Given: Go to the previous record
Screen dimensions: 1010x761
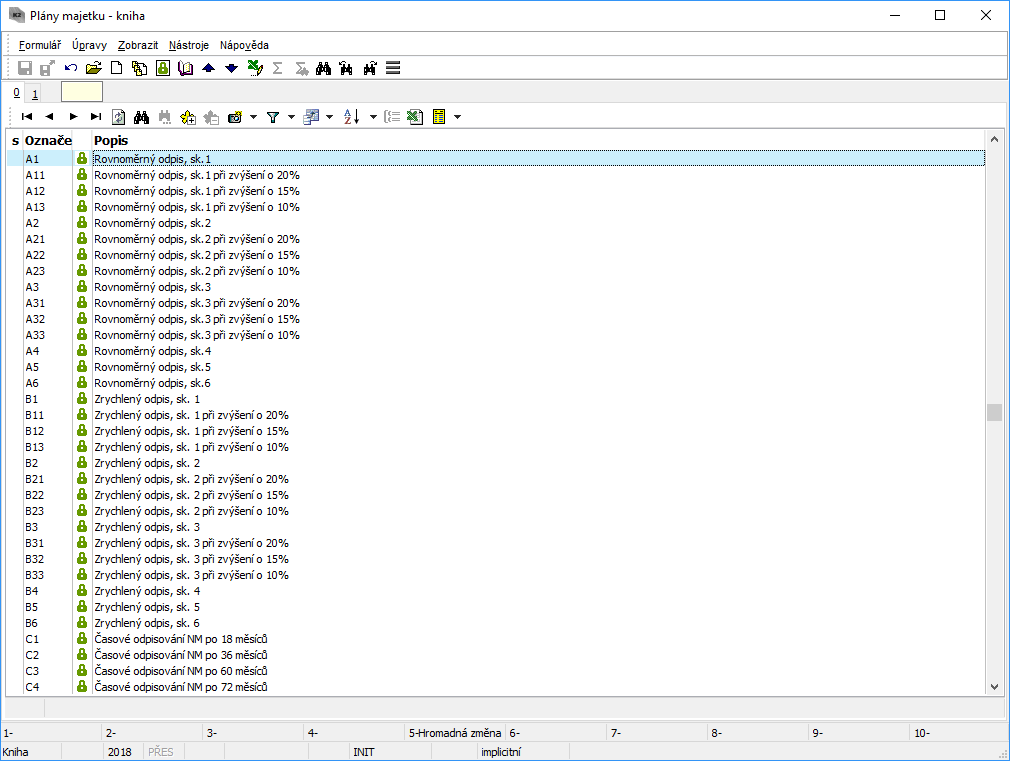Looking at the screenshot, I should [x=50, y=117].
